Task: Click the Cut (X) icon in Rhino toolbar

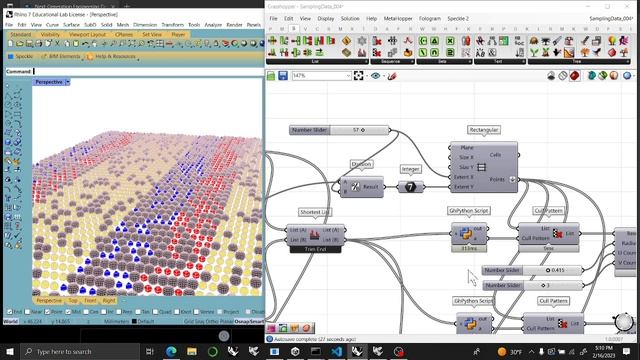Action: pyautogui.click(x=58, y=43)
